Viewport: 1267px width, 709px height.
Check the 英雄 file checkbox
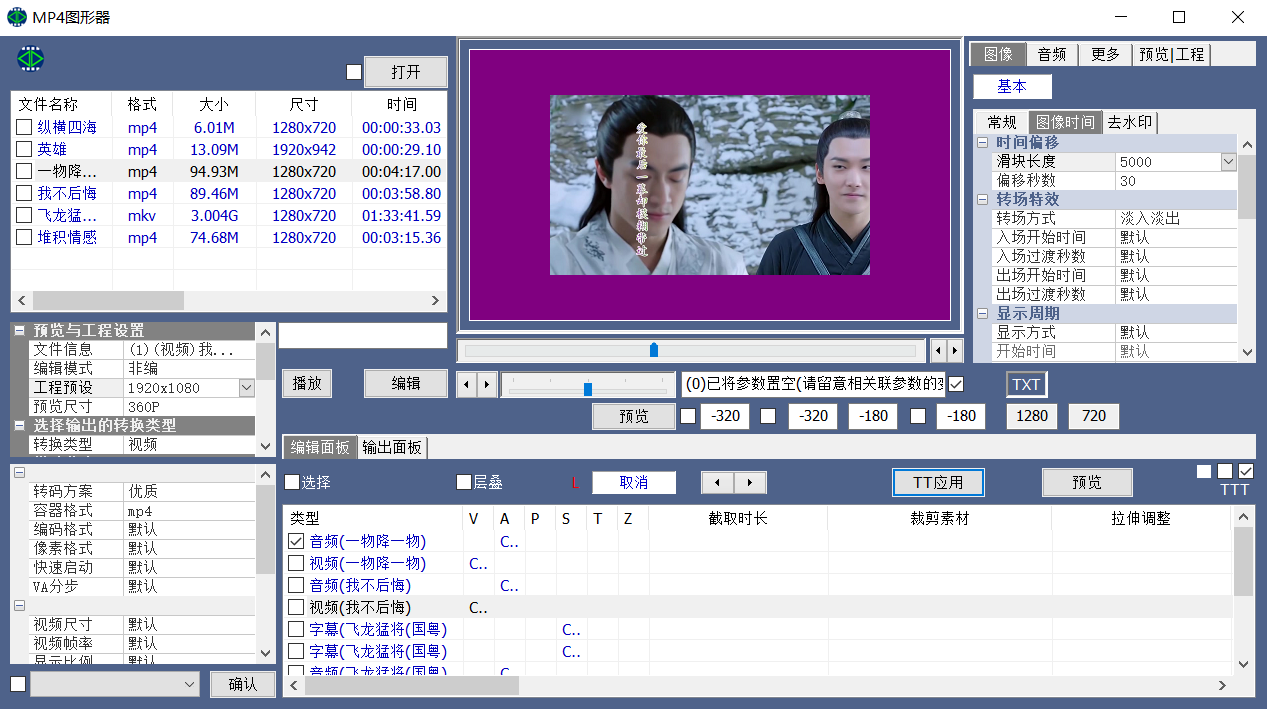[24, 149]
